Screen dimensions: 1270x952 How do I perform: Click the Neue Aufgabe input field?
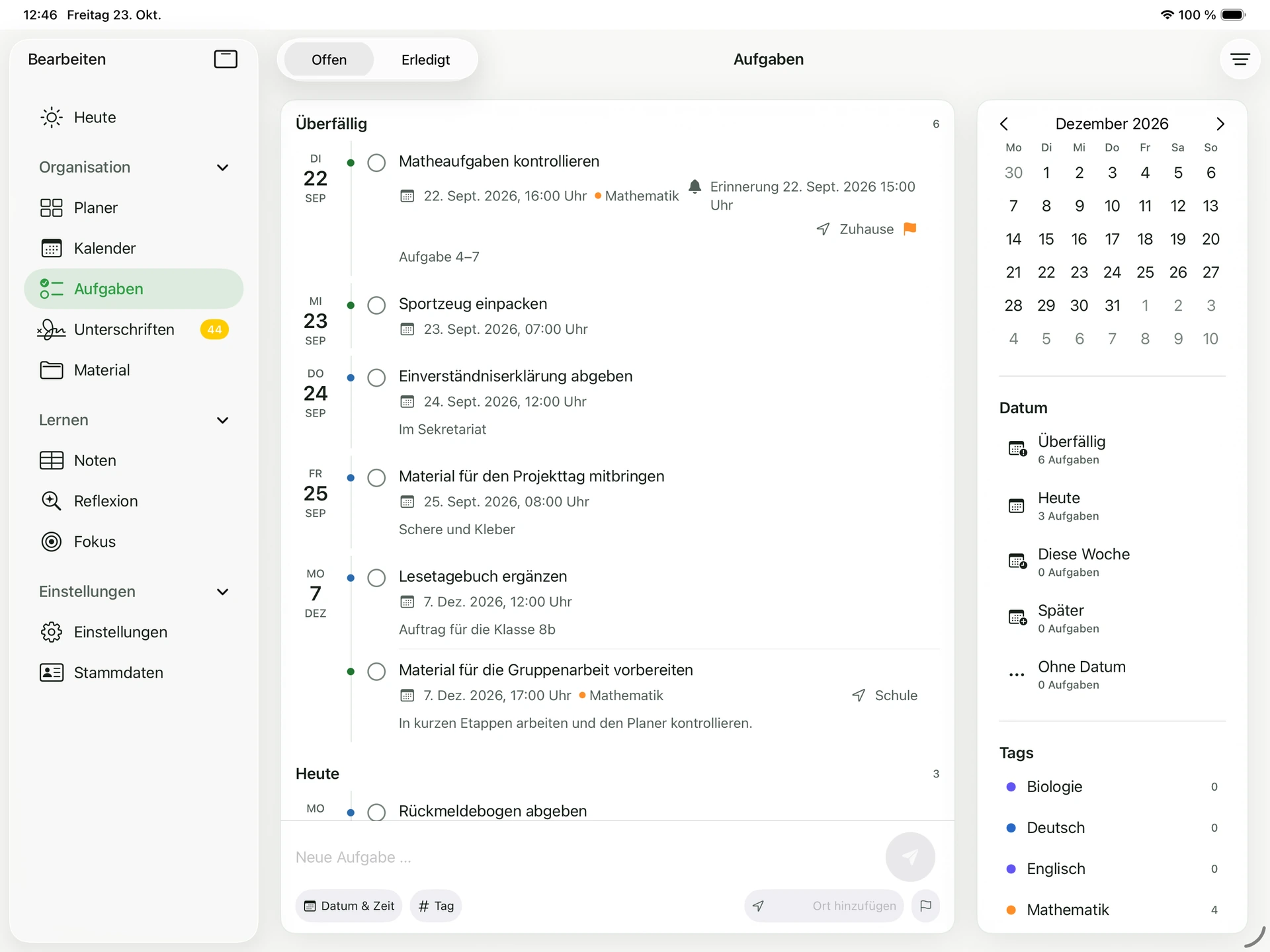point(585,857)
